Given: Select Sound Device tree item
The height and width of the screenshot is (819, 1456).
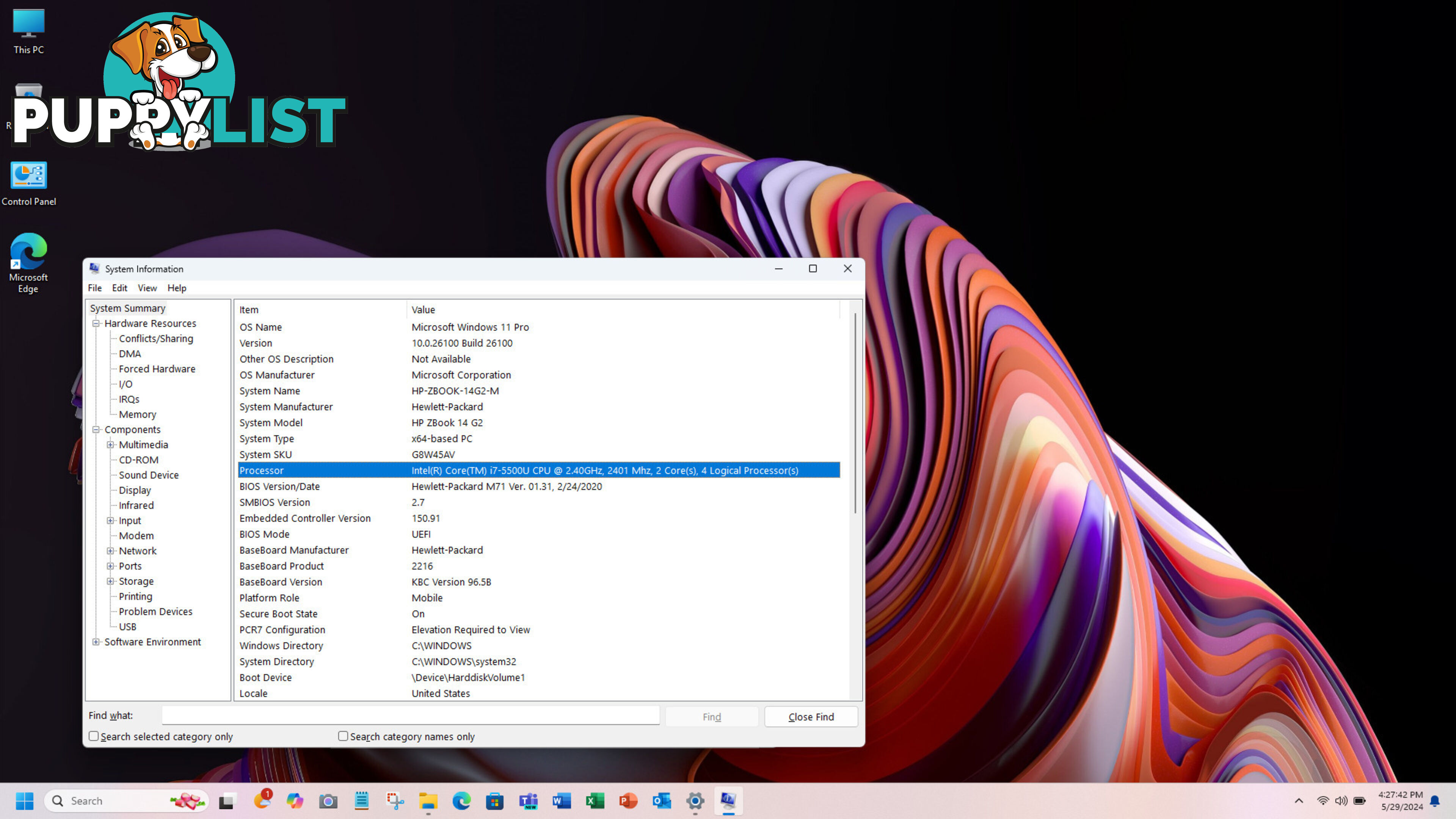Looking at the screenshot, I should (149, 475).
